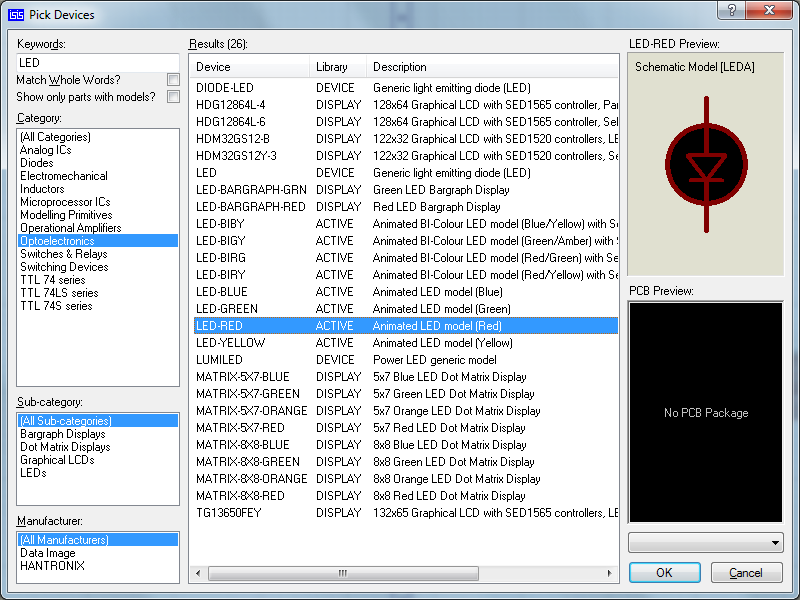Select LED-BIRG device row
Viewport: 800px width, 600px height.
pyautogui.click(x=406, y=258)
